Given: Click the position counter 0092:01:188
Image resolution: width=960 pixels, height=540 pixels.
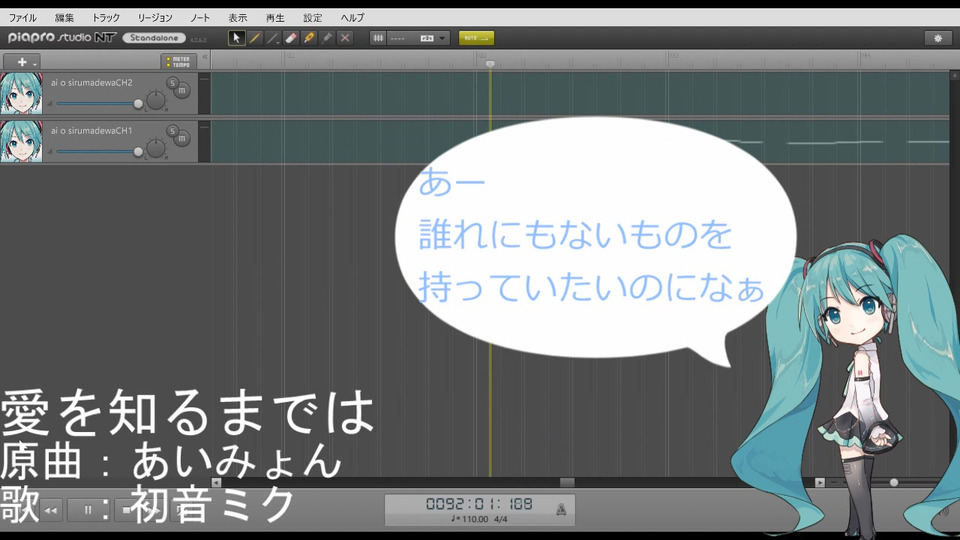Looking at the screenshot, I should [479, 504].
